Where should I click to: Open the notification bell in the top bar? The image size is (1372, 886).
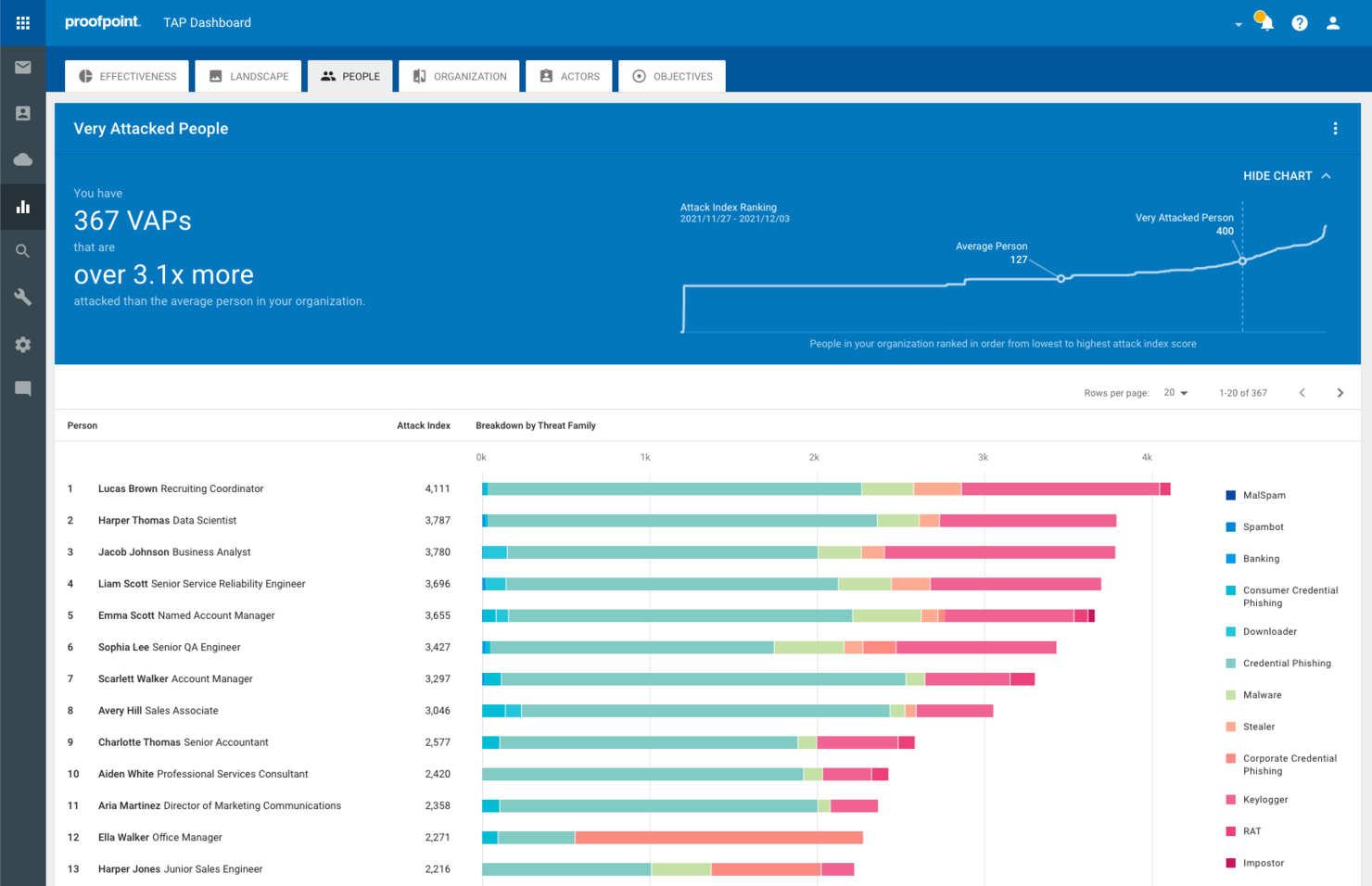[1264, 22]
